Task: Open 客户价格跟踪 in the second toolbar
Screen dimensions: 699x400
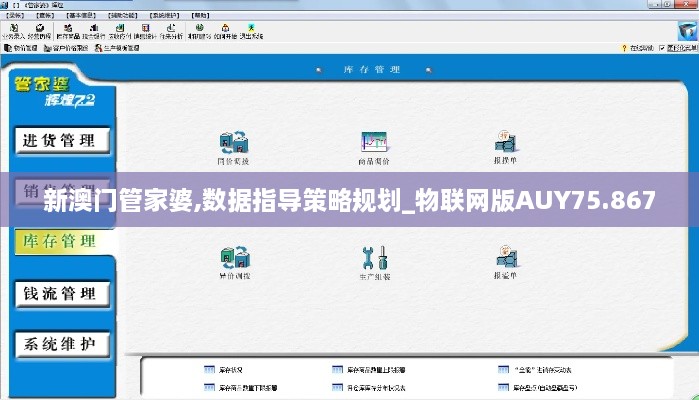Action: click(x=66, y=48)
